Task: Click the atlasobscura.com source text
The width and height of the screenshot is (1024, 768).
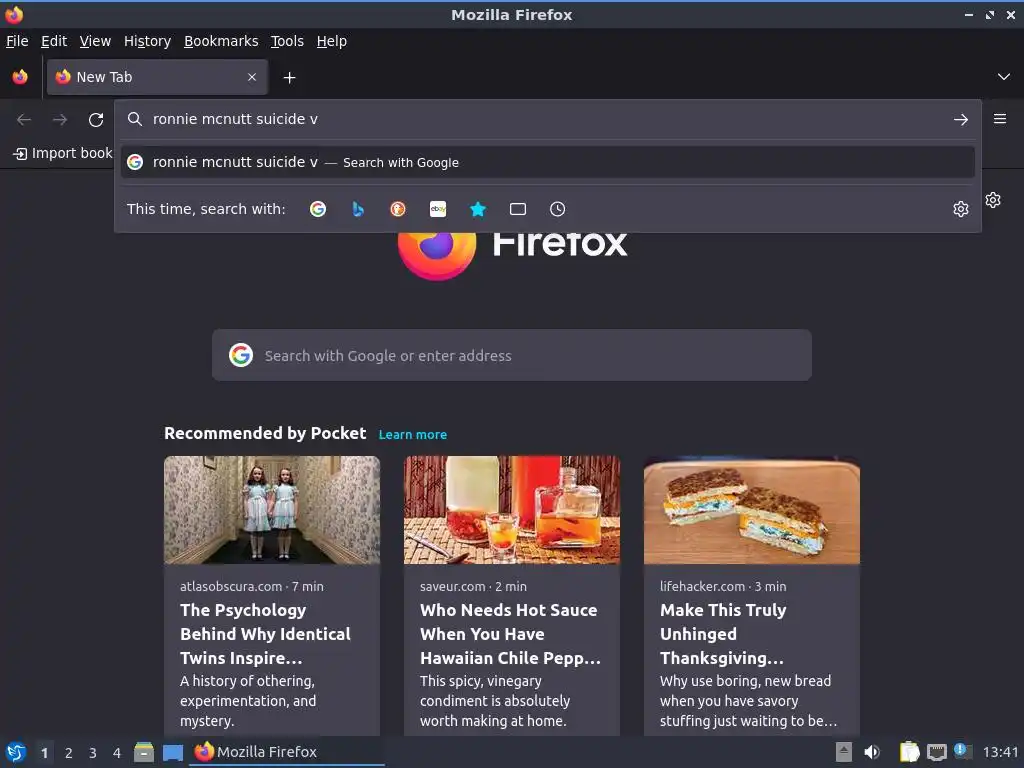Action: (231, 586)
